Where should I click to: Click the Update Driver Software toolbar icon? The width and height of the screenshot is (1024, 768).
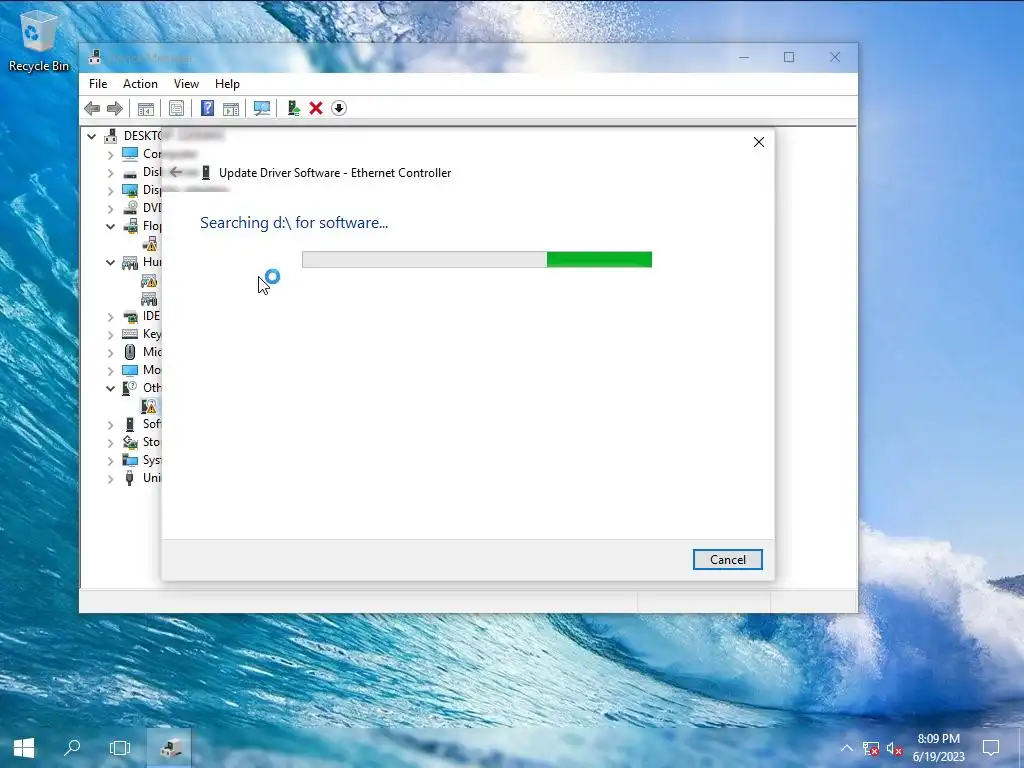[x=293, y=108]
